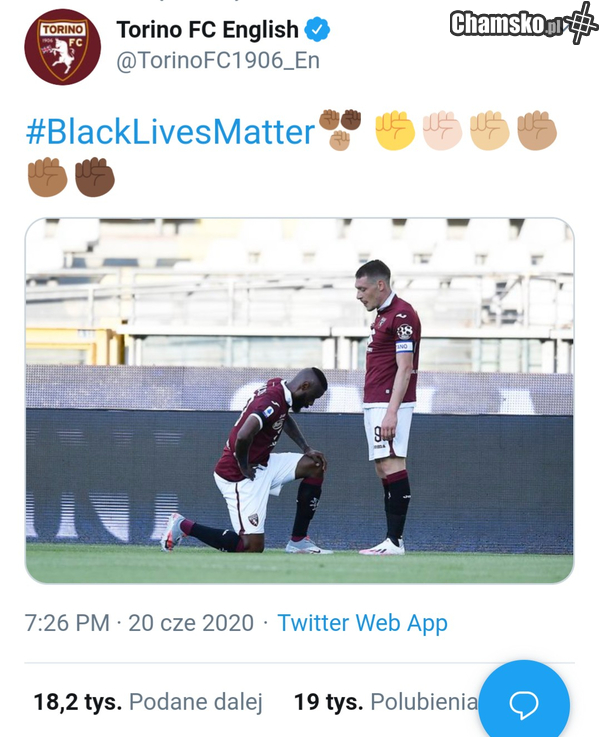Click the blue verified badge
Screen dimensions: 600x737
coord(317,30)
